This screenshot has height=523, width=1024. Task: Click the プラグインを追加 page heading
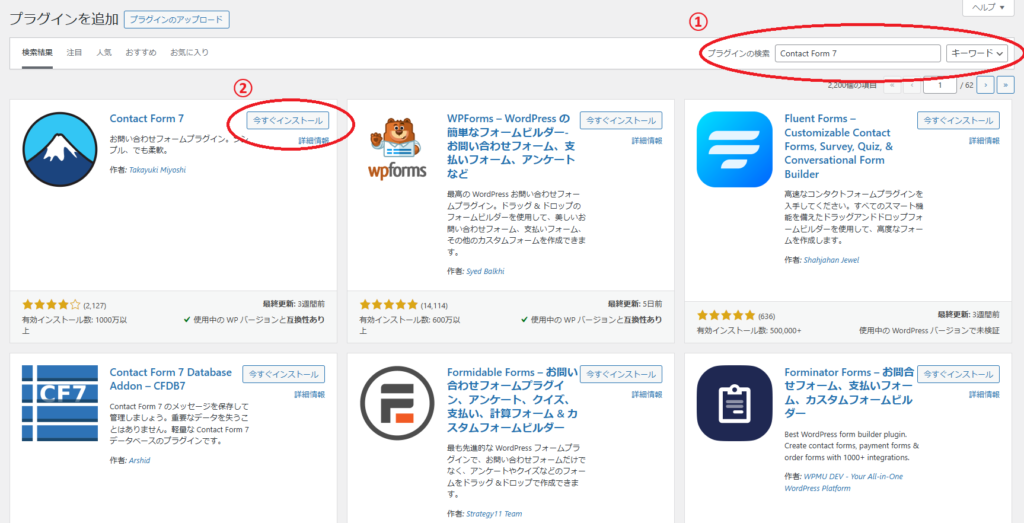[x=63, y=20]
